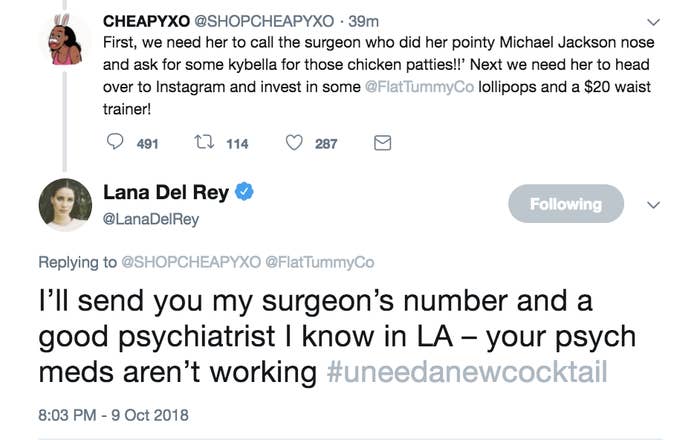Toggle the Following button
Image resolution: width=700 pixels, height=440 pixels.
tap(565, 204)
